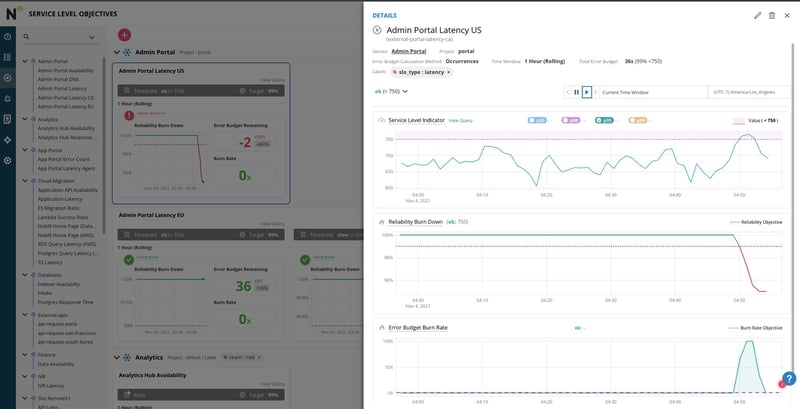Open alerts bell icon in left sidebar
The height and width of the screenshot is (409, 800).
tap(8, 98)
